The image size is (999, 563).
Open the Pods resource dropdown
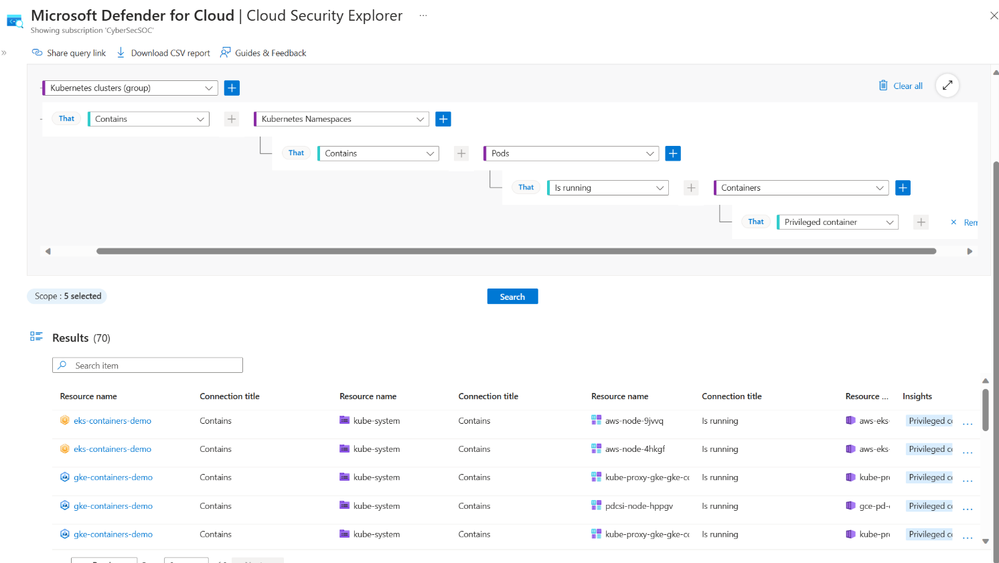tap(571, 153)
